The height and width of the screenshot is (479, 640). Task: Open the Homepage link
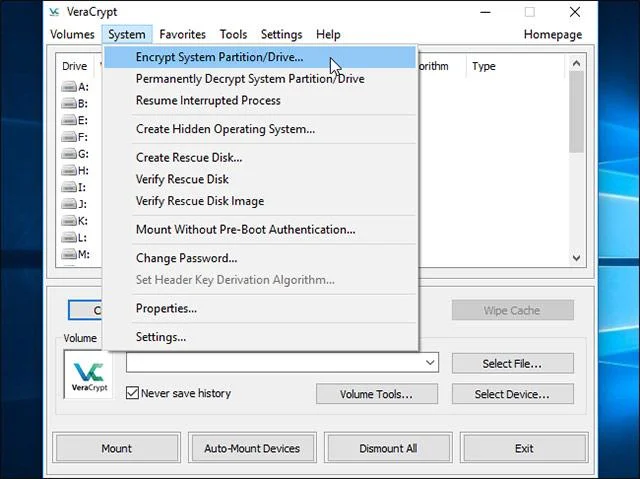click(x=553, y=34)
